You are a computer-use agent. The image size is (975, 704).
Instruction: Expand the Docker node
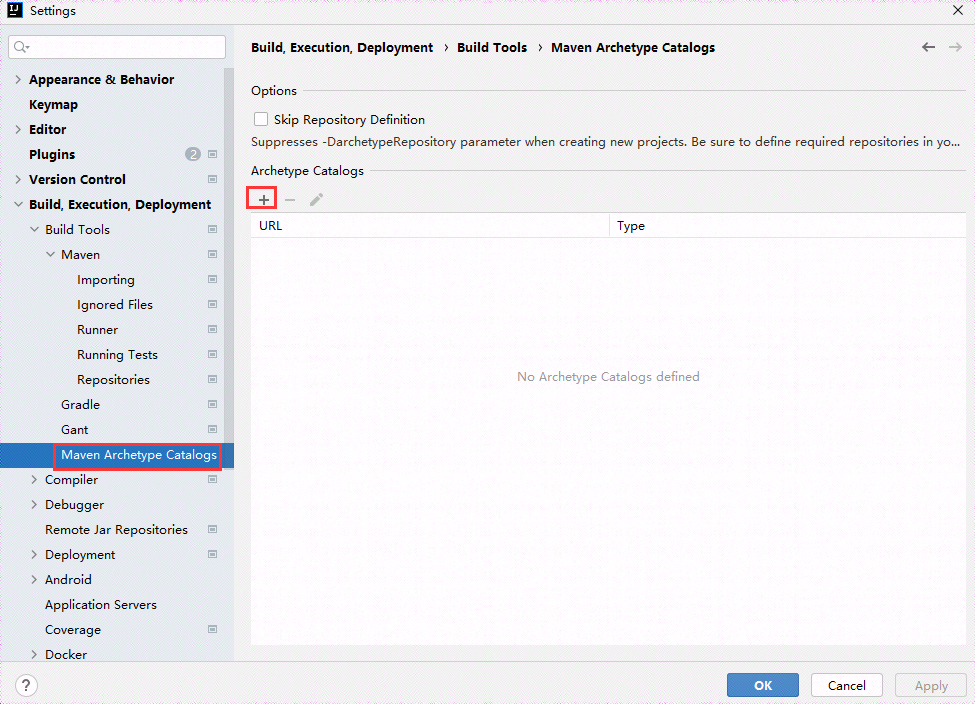(x=34, y=654)
